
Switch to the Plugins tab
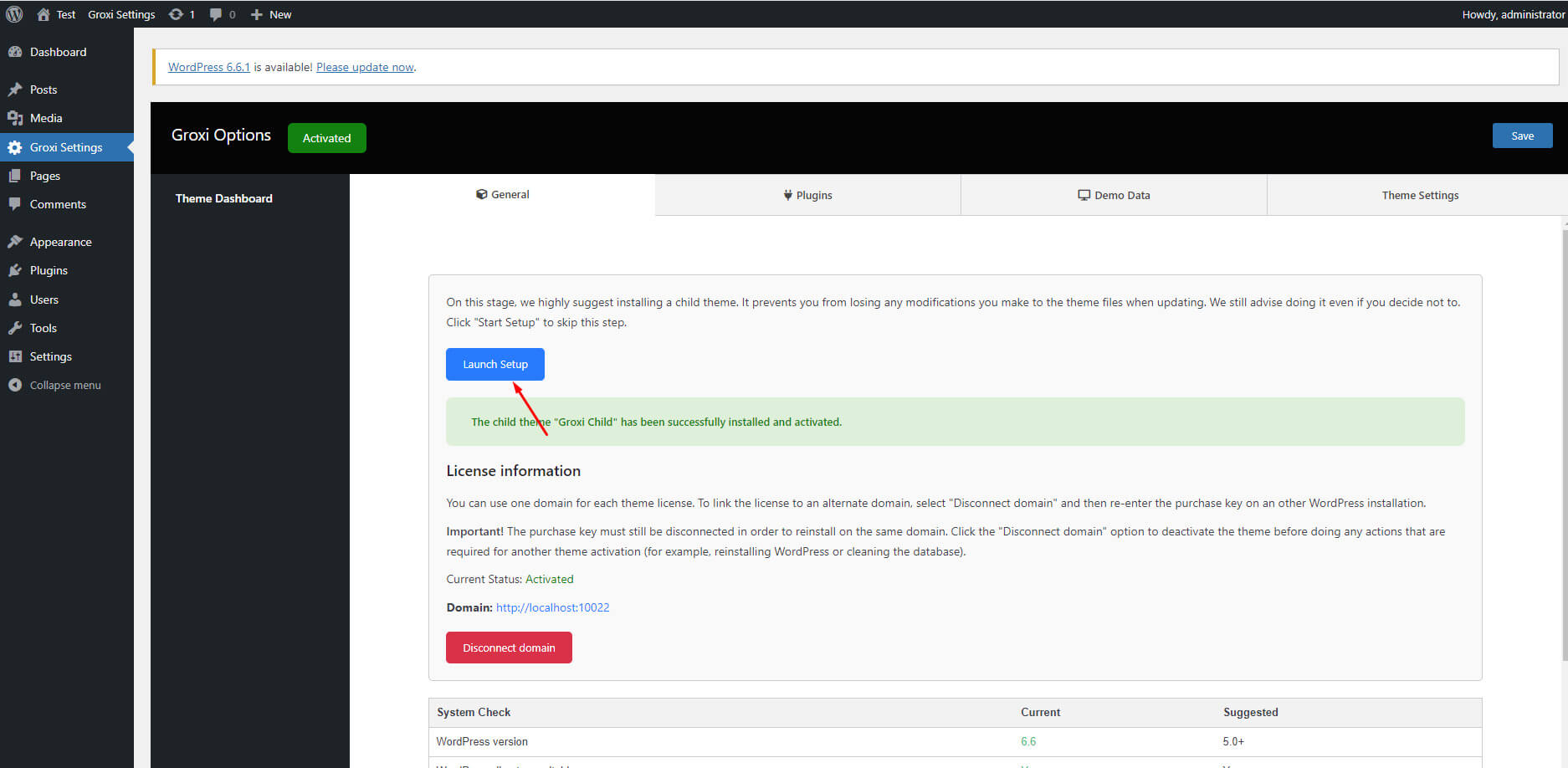pyautogui.click(x=807, y=195)
